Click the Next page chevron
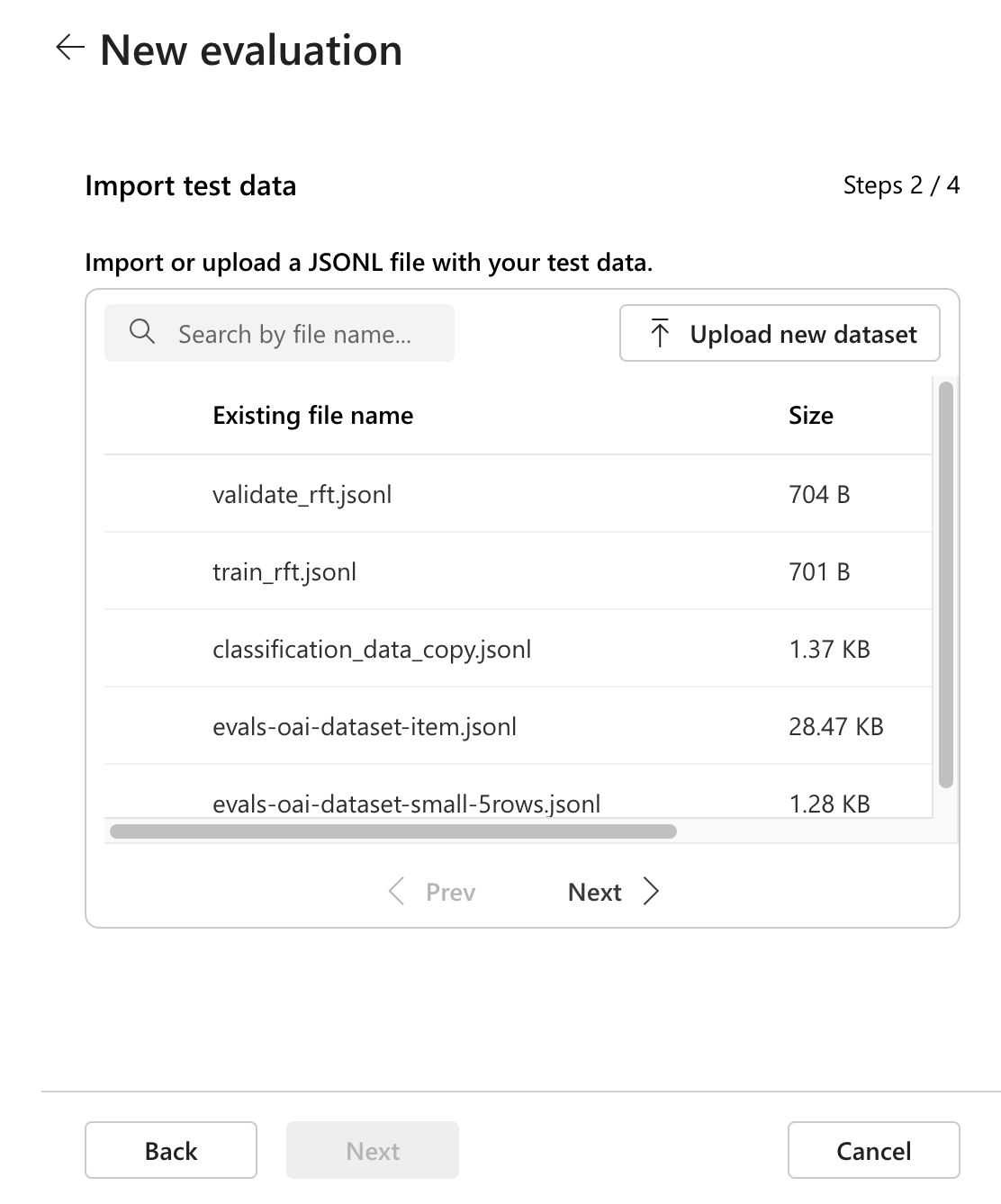This screenshot has height=1204, width=1001. pyautogui.click(x=652, y=892)
